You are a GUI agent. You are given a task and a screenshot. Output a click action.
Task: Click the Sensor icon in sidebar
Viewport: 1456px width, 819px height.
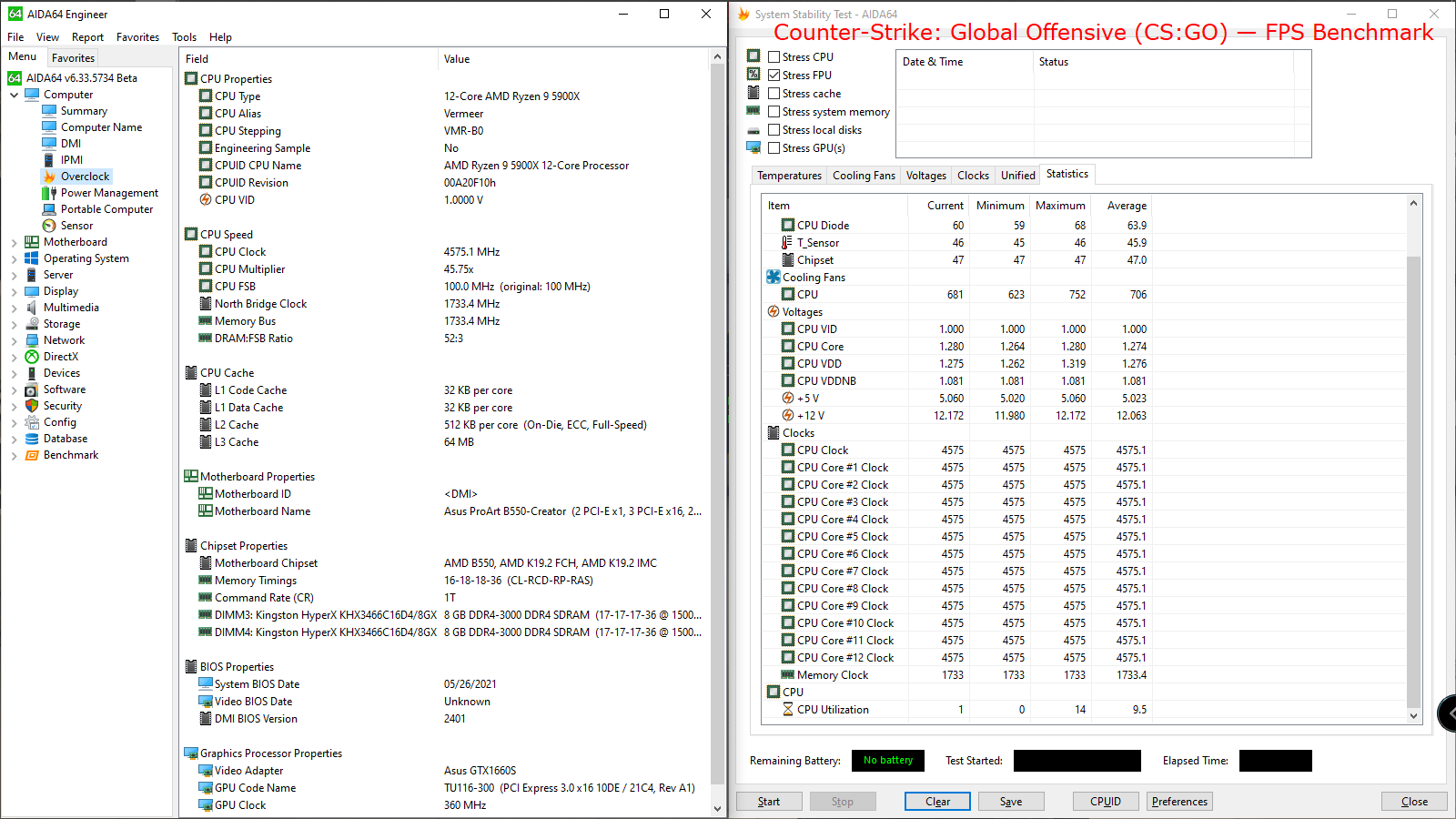[49, 226]
